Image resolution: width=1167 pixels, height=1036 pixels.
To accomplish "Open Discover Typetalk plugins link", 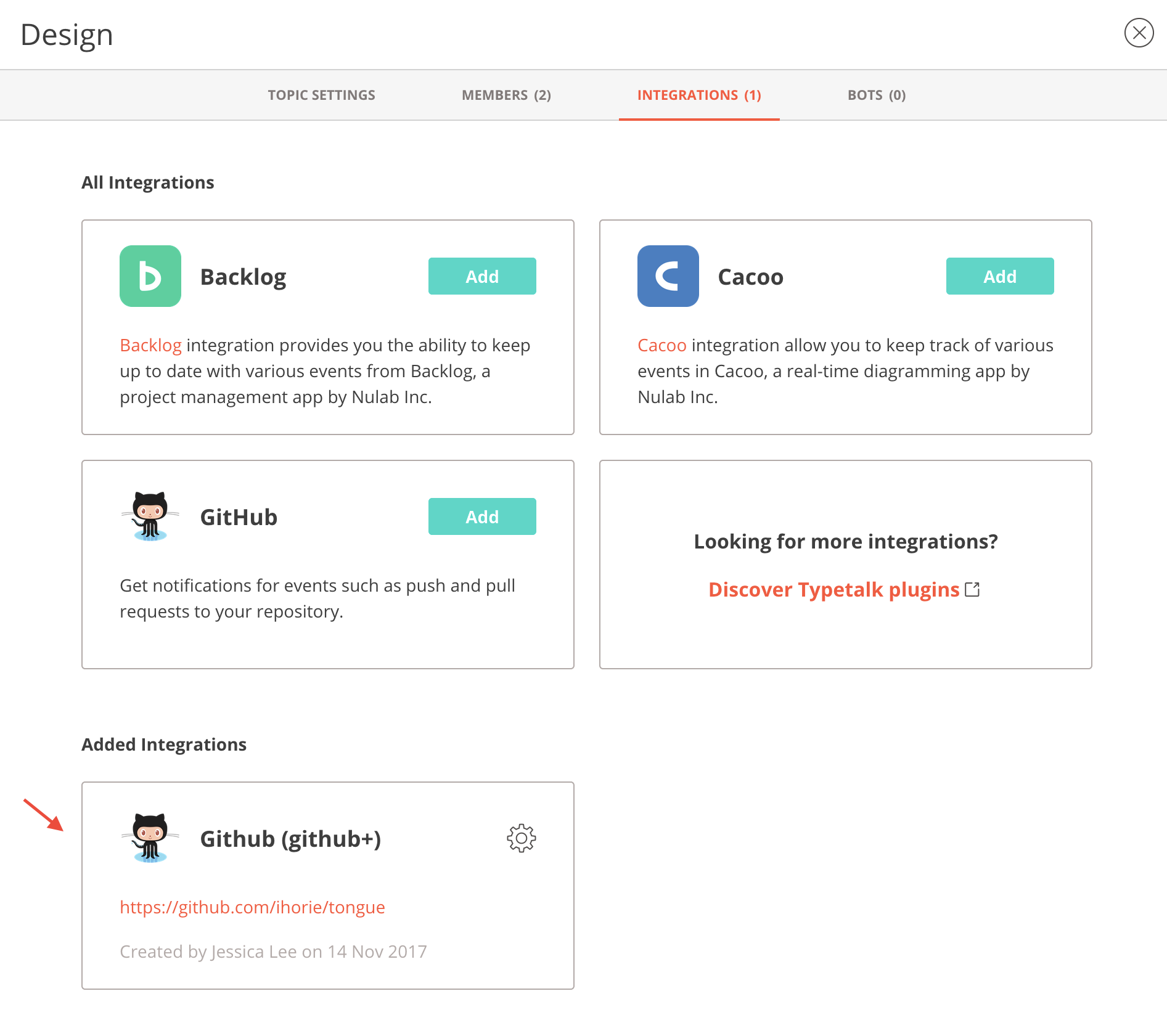I will pos(834,590).
